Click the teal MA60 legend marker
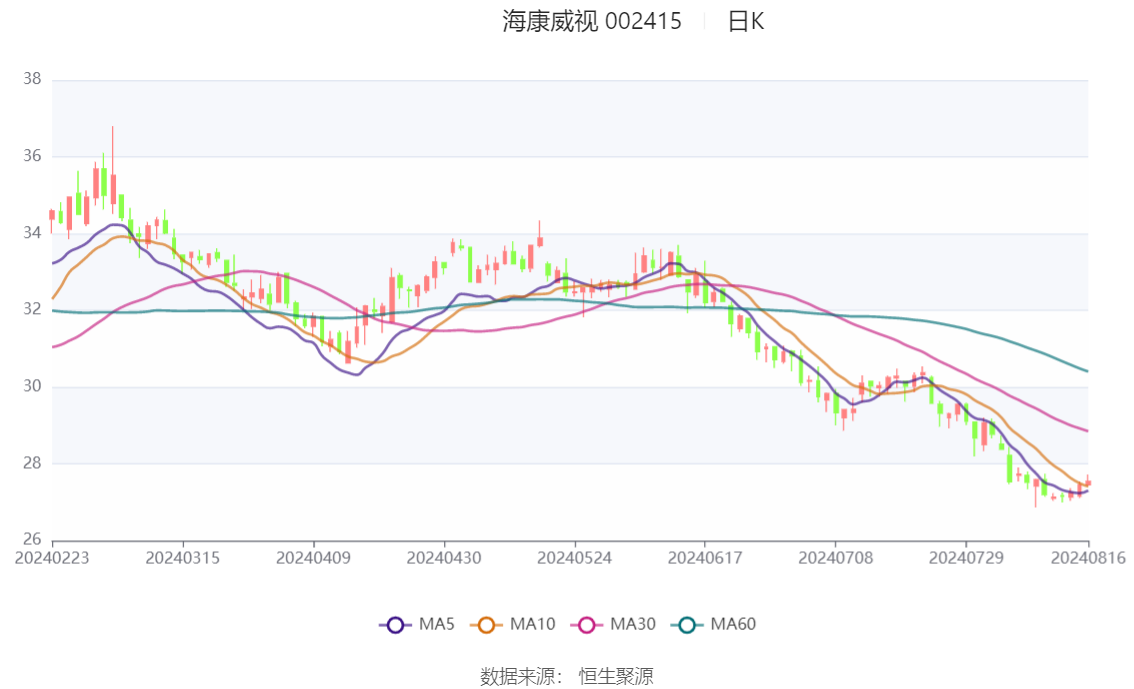 click(687, 625)
